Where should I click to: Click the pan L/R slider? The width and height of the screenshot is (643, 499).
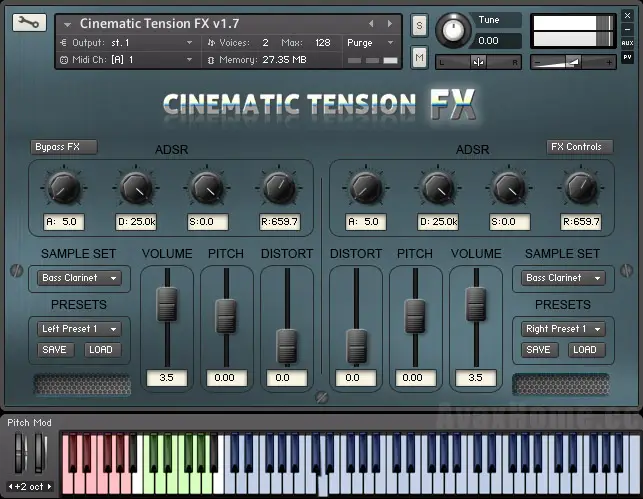pyautogui.click(x=478, y=62)
